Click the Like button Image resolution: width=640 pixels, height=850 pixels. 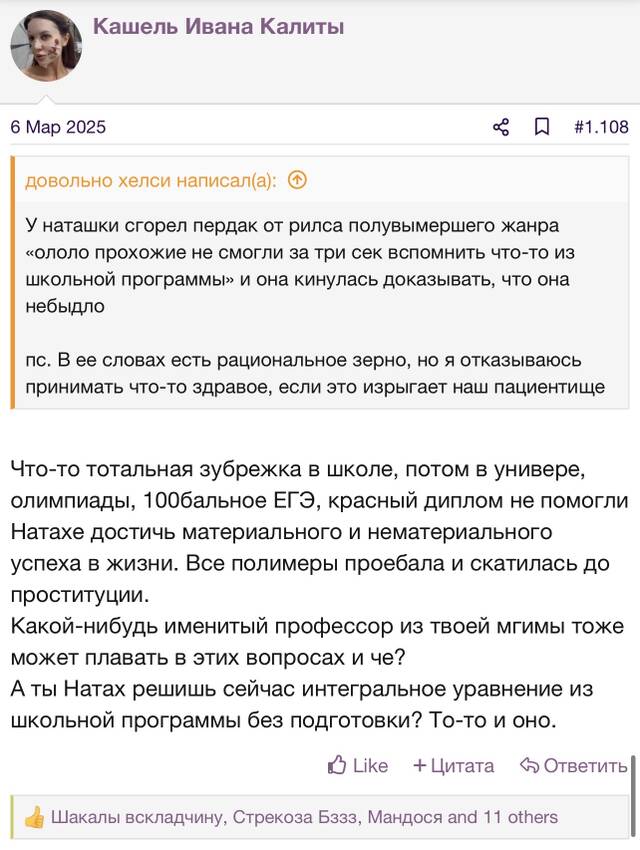[358, 765]
